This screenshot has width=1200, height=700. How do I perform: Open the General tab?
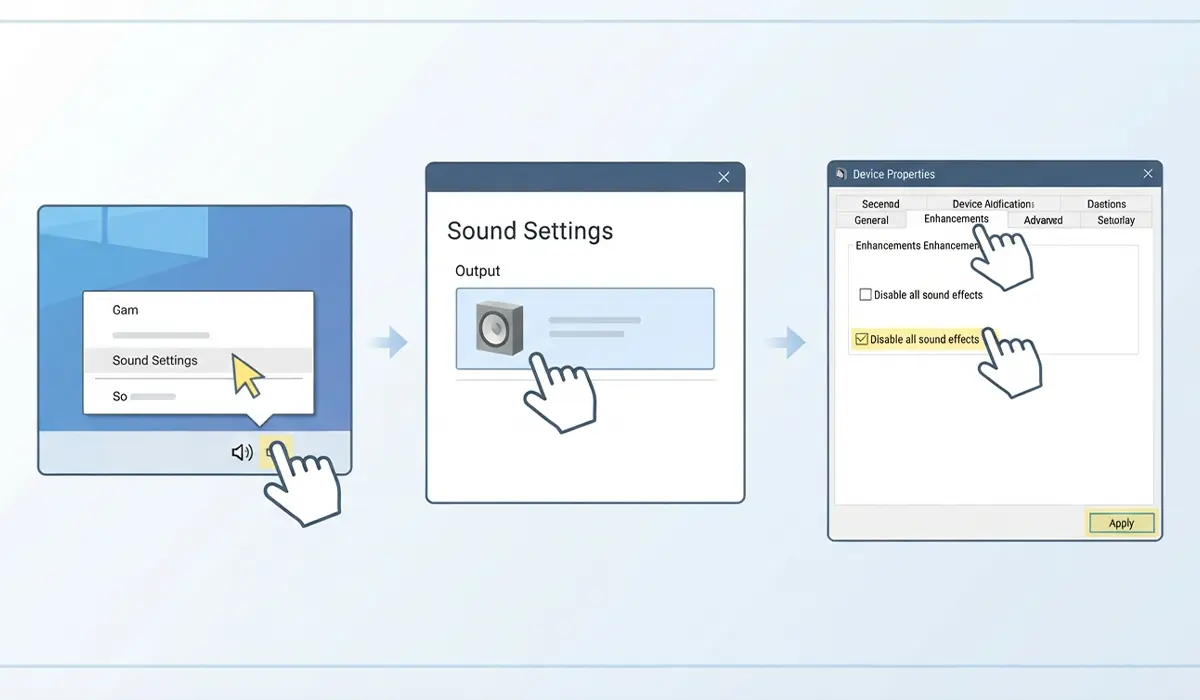[871, 220]
